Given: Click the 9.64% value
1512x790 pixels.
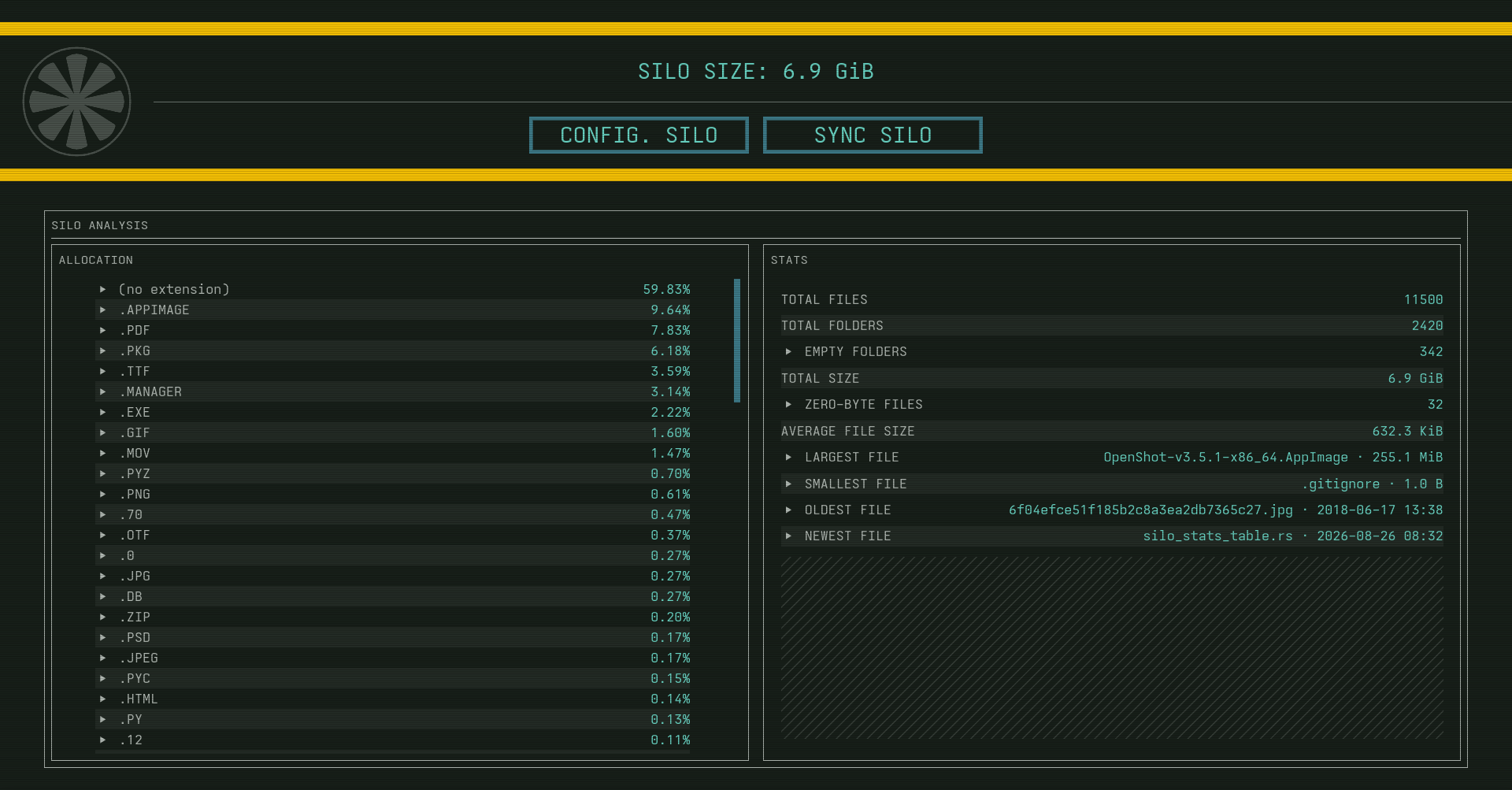Looking at the screenshot, I should (670, 310).
